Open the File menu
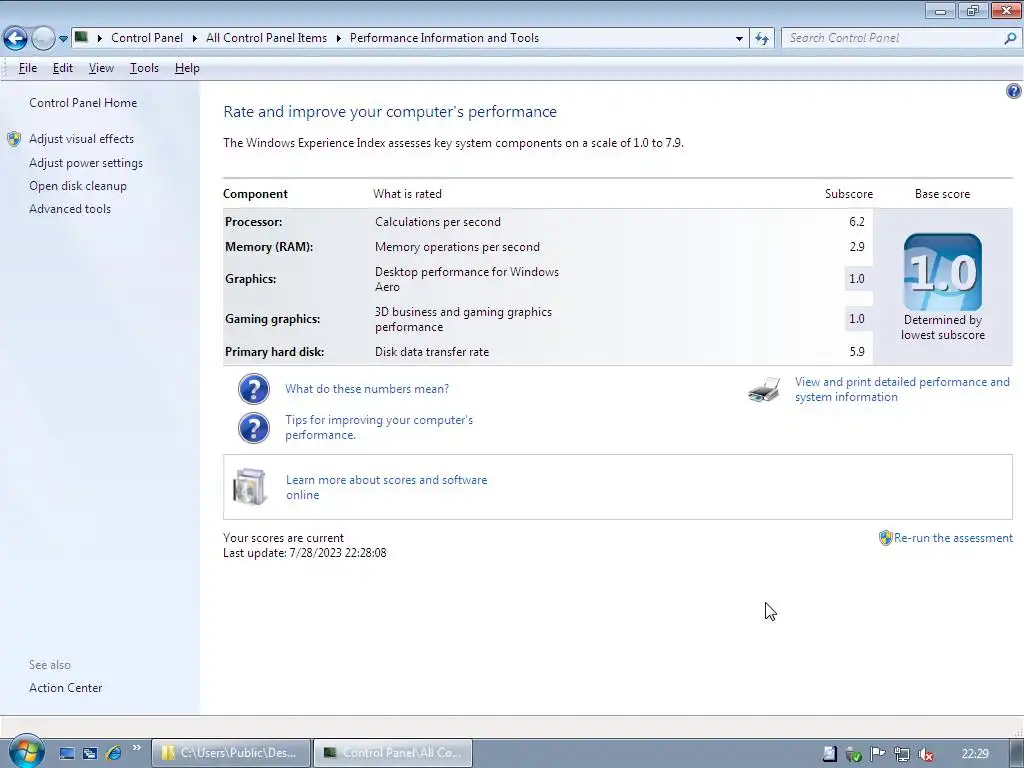This screenshot has height=768, width=1024. point(27,68)
